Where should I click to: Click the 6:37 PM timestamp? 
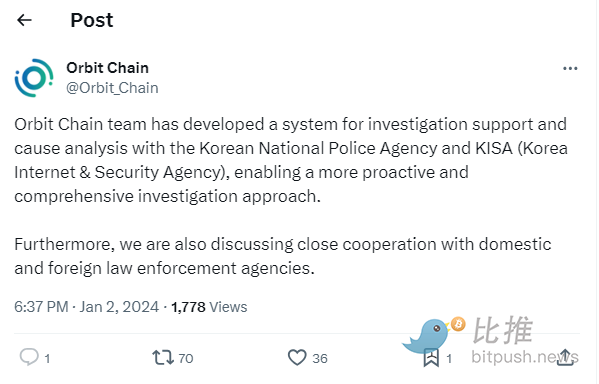pos(41,307)
